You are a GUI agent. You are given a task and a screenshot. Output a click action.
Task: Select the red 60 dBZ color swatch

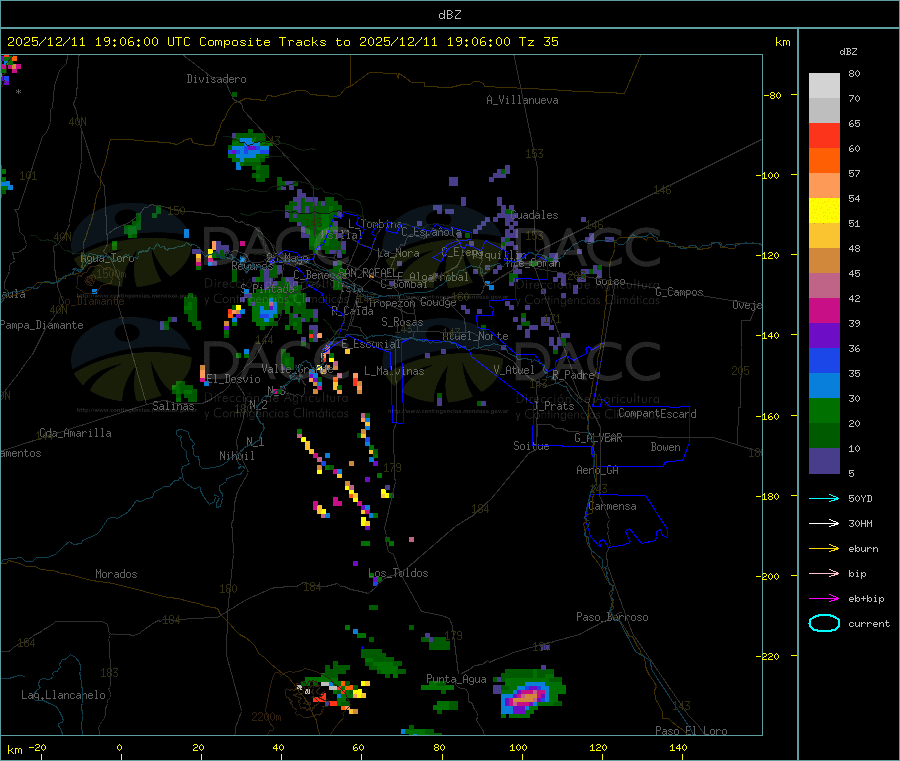point(824,135)
